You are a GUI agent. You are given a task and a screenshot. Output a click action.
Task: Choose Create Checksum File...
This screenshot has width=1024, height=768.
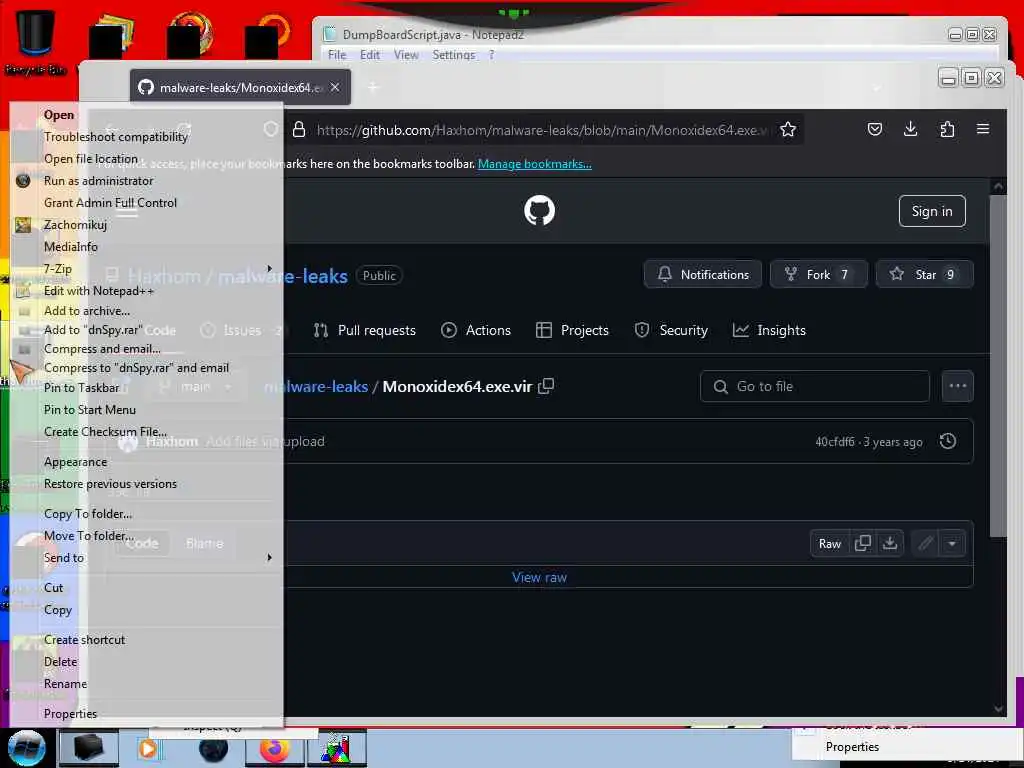(x=146, y=432)
